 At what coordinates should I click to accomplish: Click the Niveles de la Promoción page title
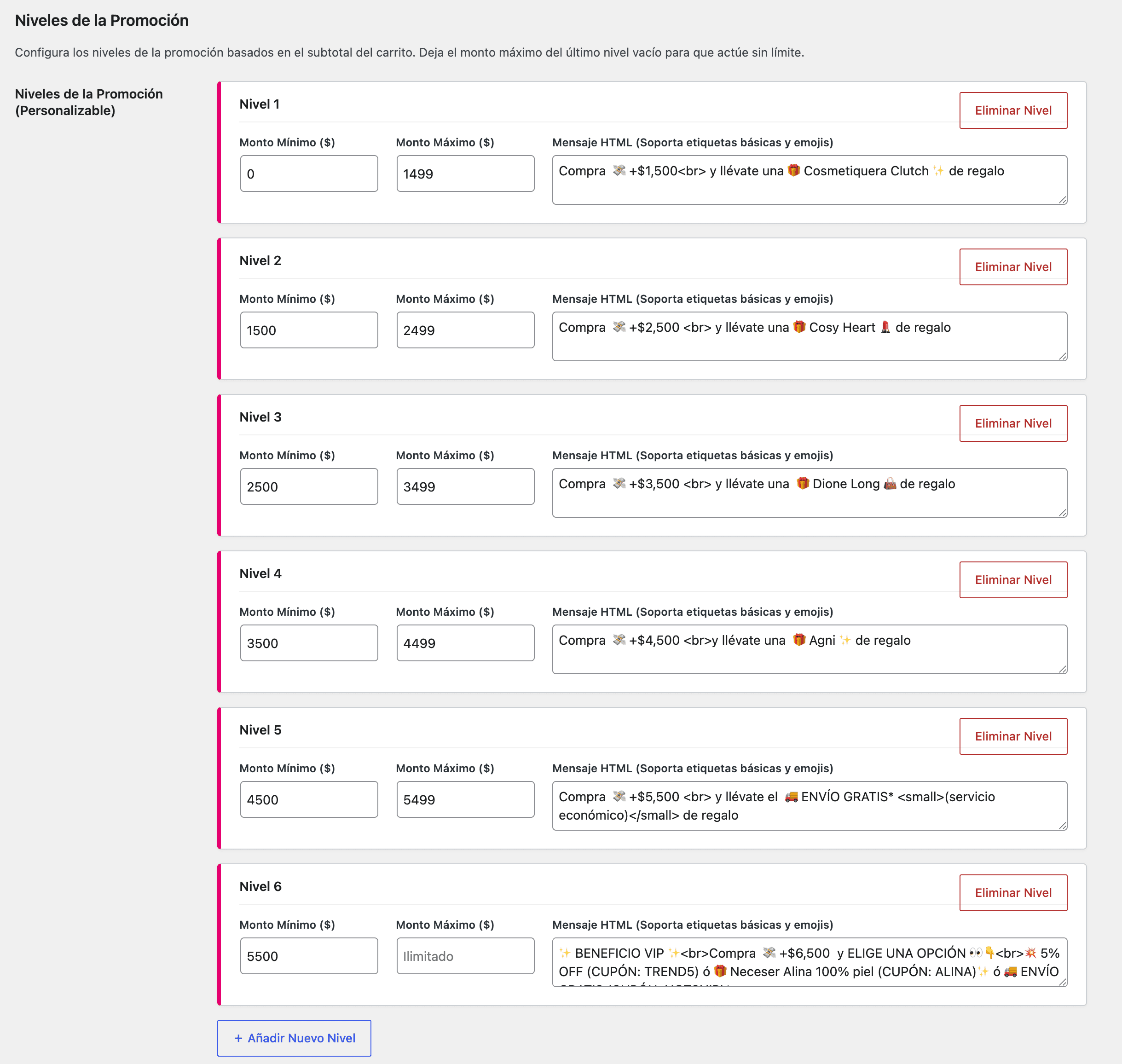102,20
